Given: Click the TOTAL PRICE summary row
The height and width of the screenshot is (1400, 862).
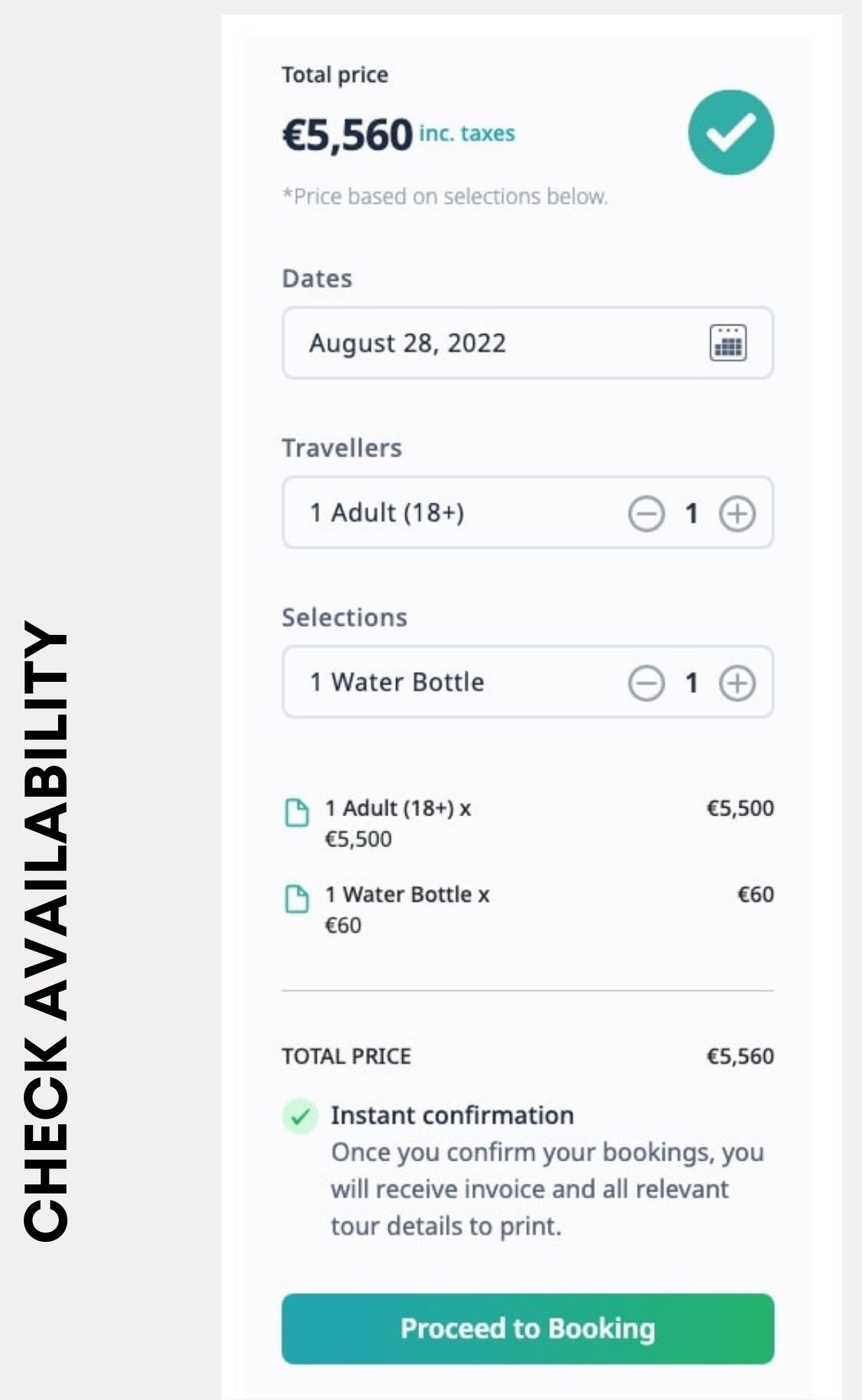Looking at the screenshot, I should coord(528,1056).
